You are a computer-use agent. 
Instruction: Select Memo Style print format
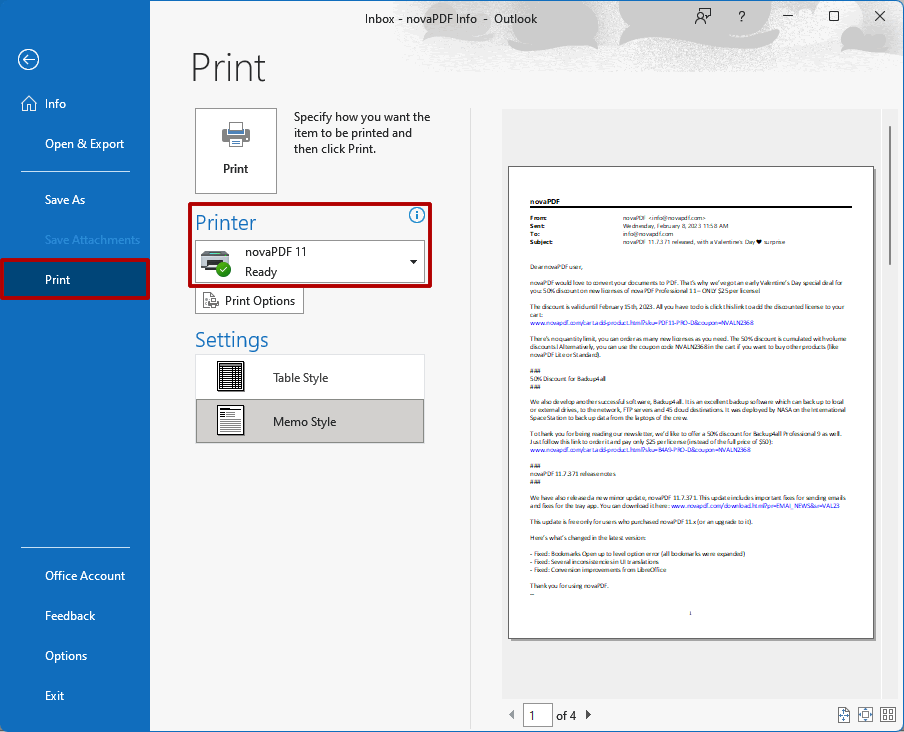310,421
